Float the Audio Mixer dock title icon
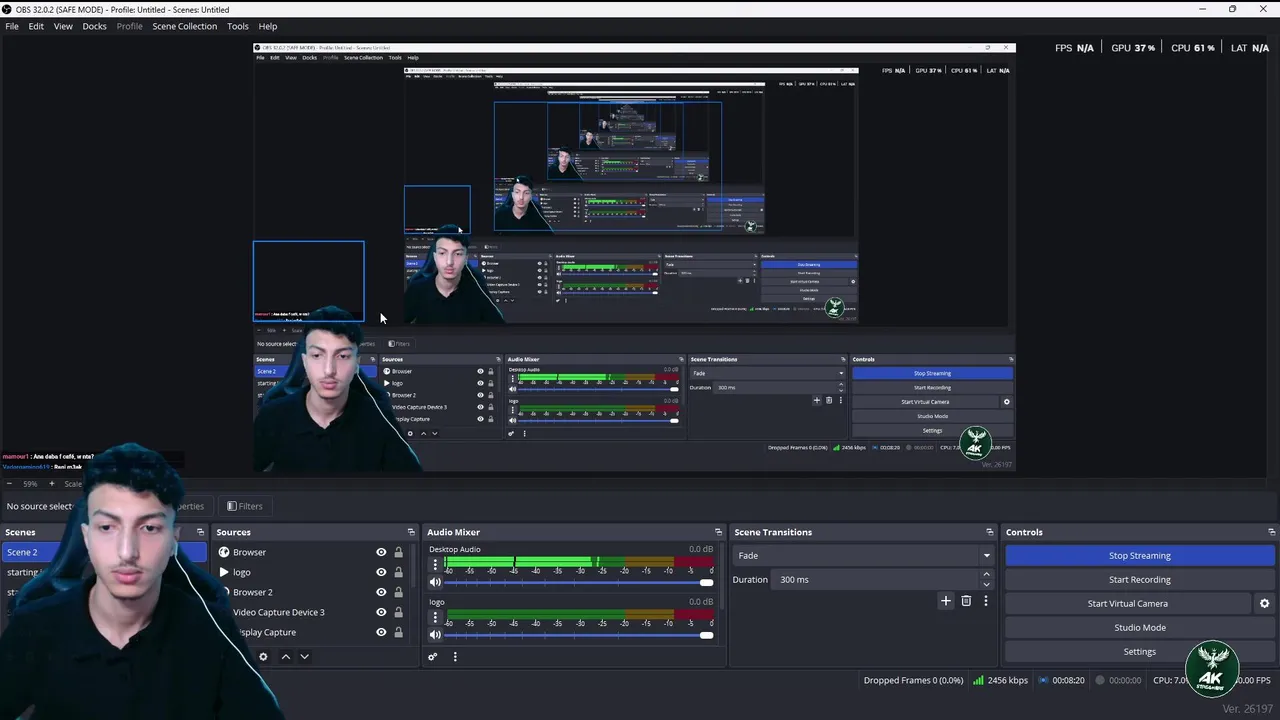This screenshot has height=720, width=1280. tap(717, 532)
